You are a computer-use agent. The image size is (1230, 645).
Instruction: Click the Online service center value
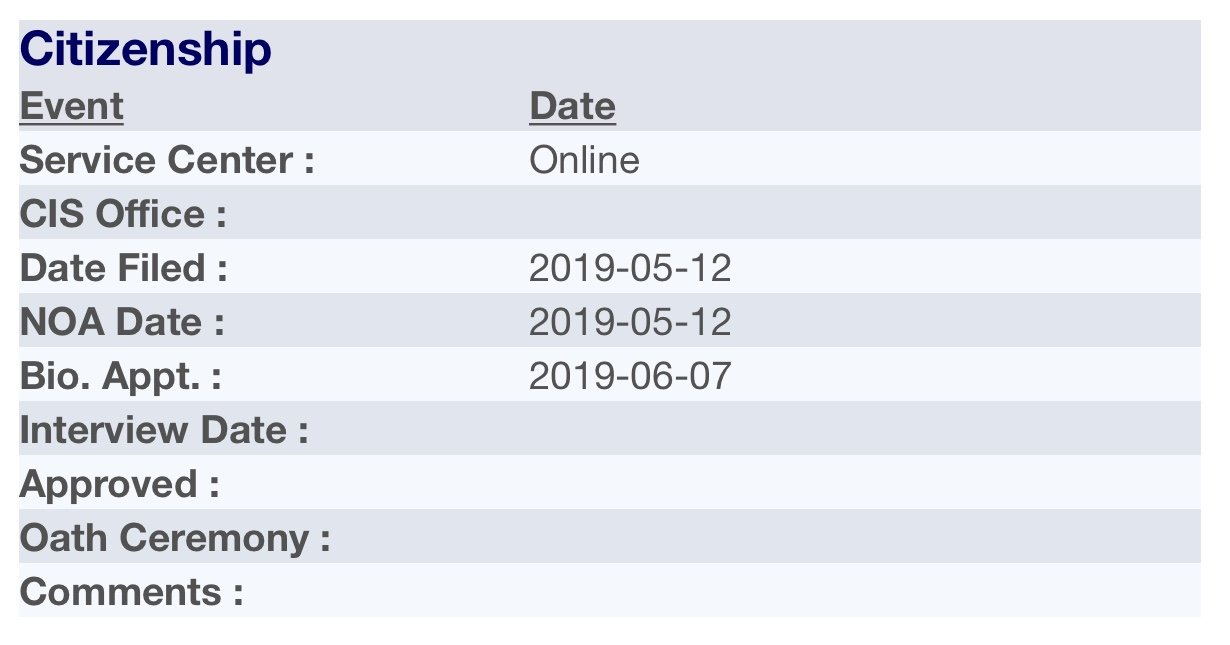584,160
